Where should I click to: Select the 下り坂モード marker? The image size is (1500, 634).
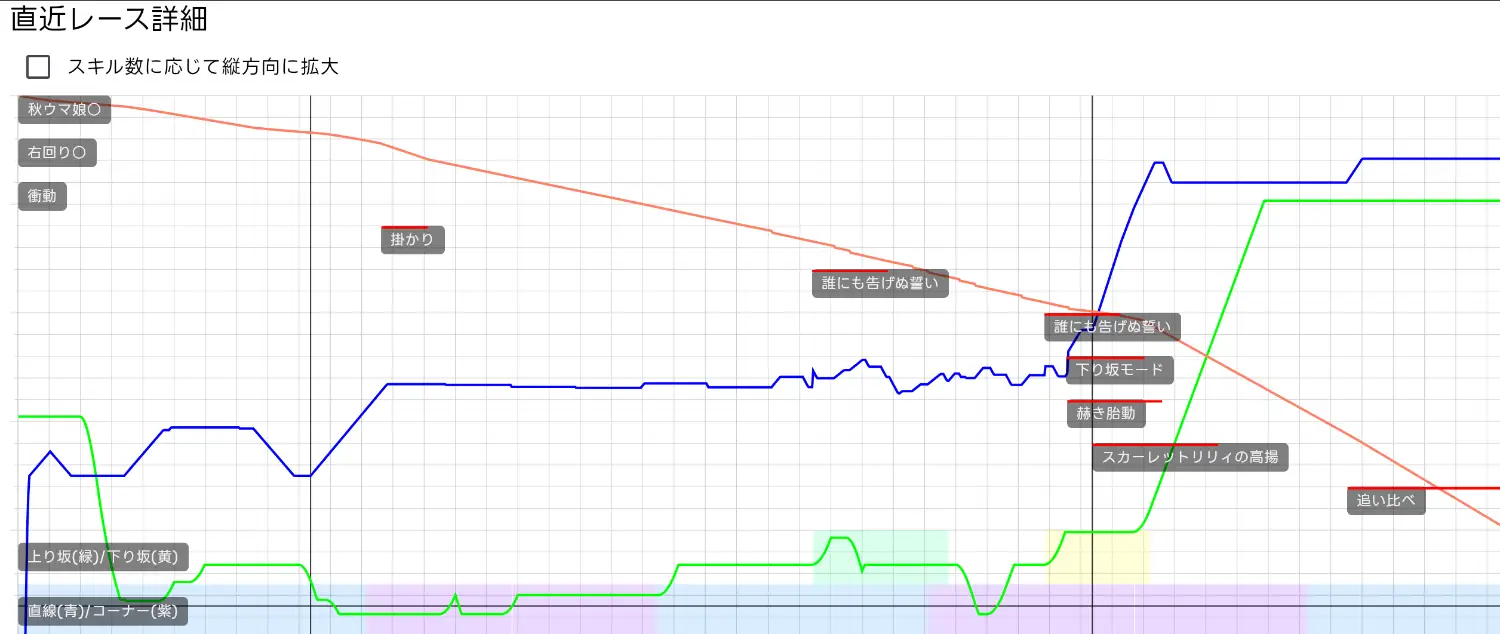1120,370
